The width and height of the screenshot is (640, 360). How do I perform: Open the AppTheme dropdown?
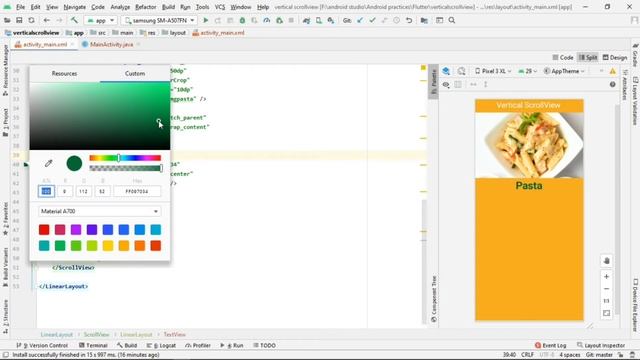[x=564, y=71]
